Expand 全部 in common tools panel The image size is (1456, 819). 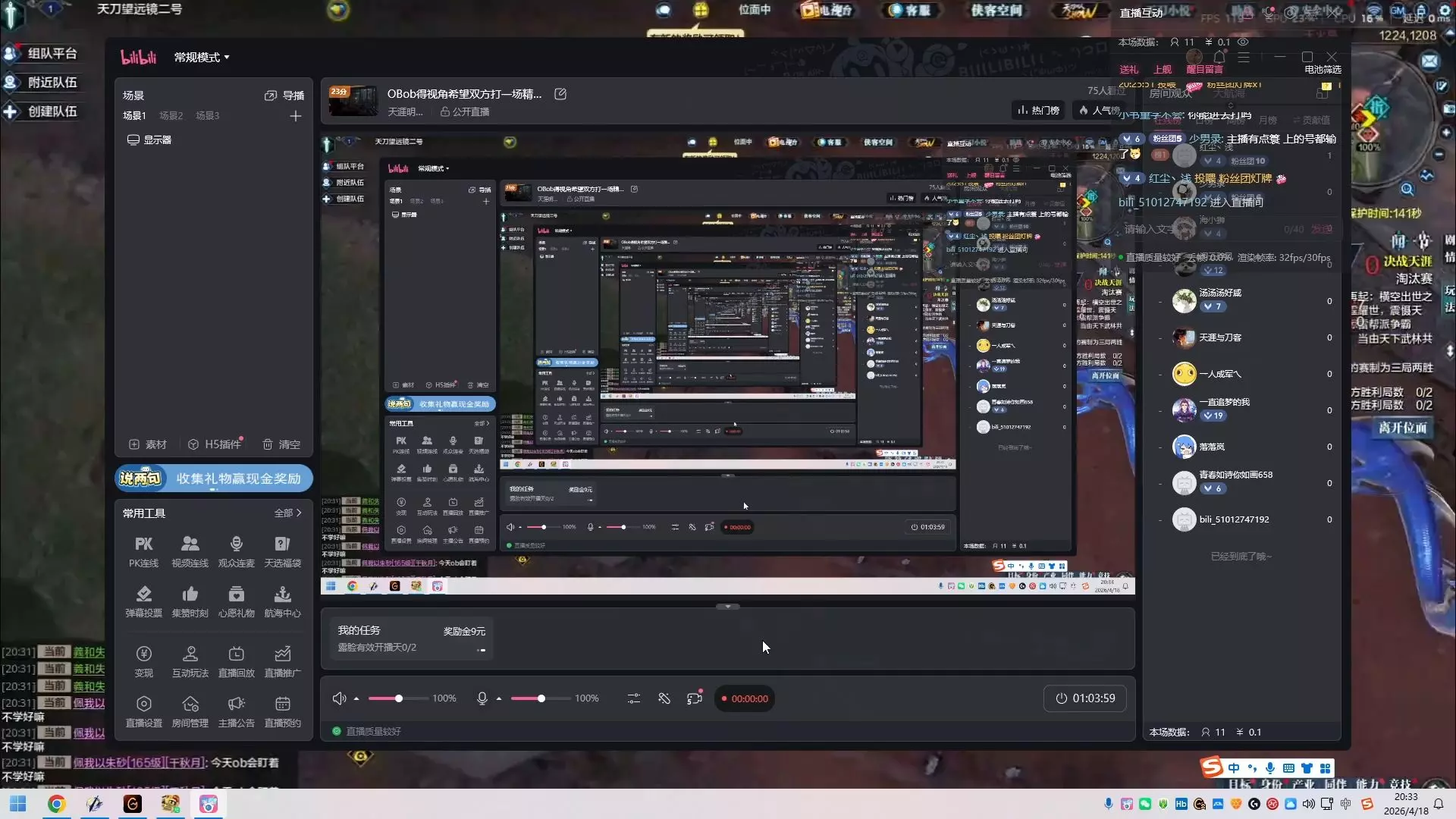click(287, 513)
